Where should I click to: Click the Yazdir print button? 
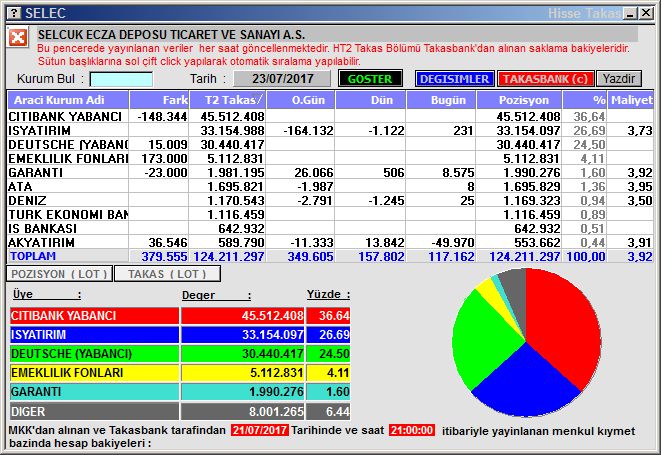618,79
